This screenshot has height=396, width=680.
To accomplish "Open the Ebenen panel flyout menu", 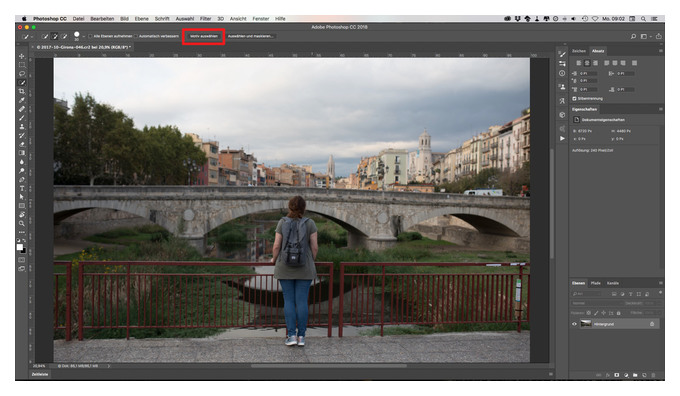I will 660,283.
